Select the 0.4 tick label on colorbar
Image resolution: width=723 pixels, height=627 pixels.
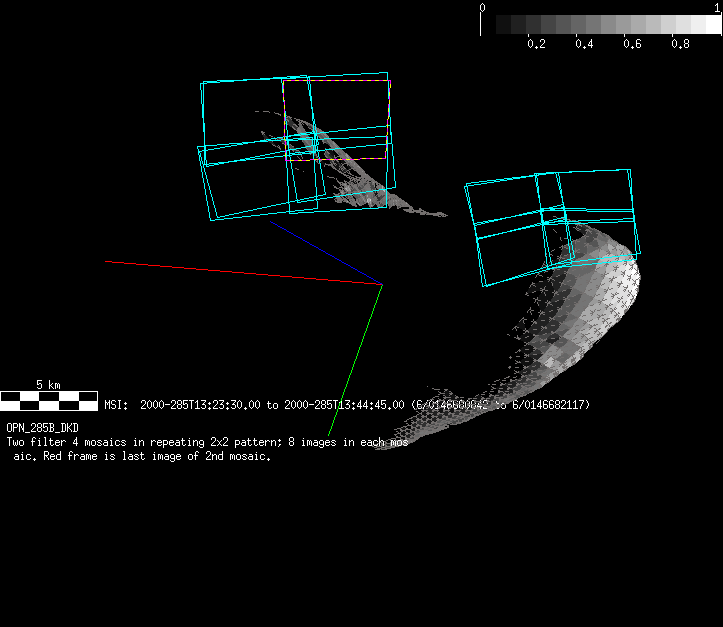pyautogui.click(x=584, y=44)
